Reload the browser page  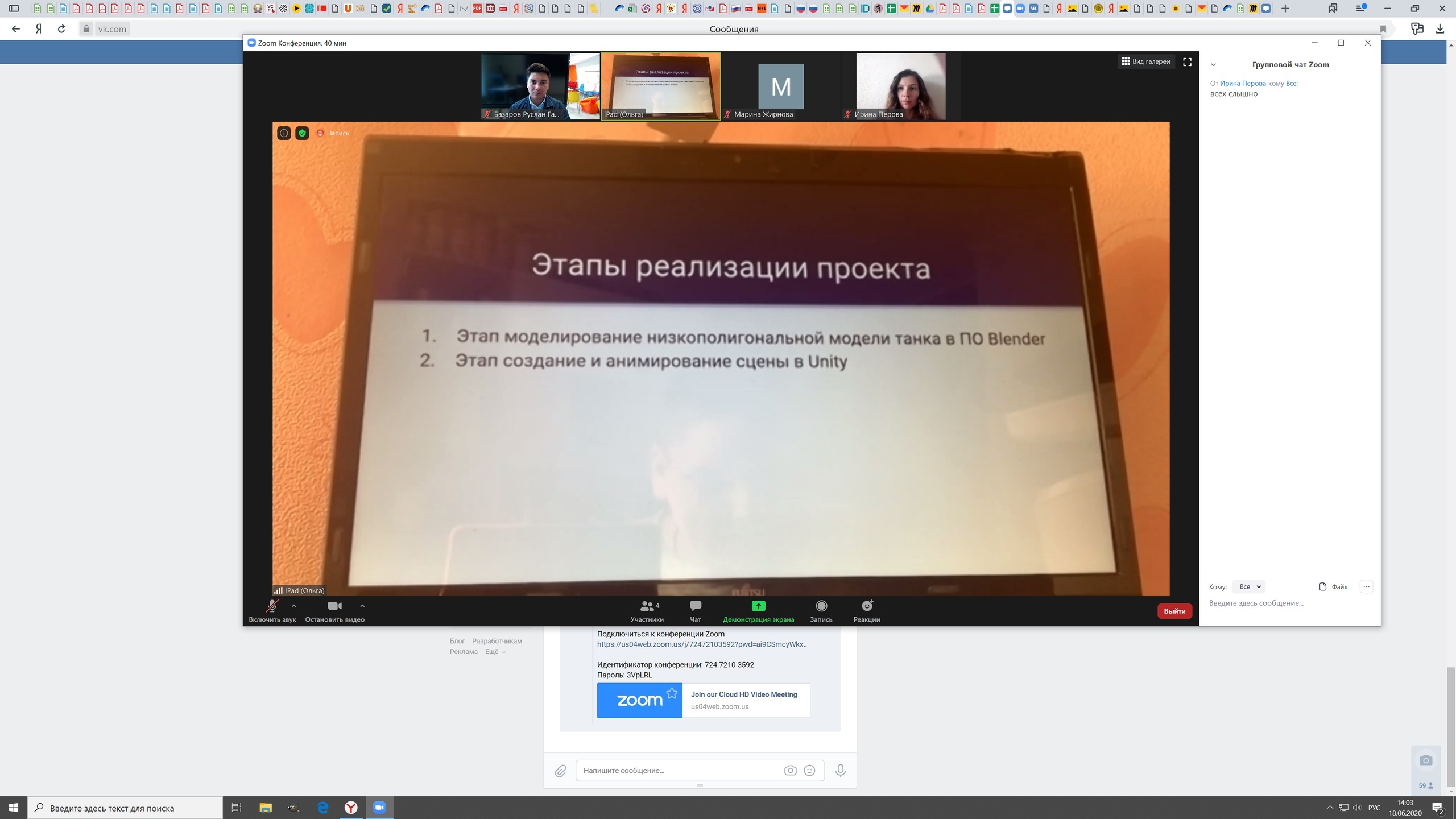(x=61, y=29)
